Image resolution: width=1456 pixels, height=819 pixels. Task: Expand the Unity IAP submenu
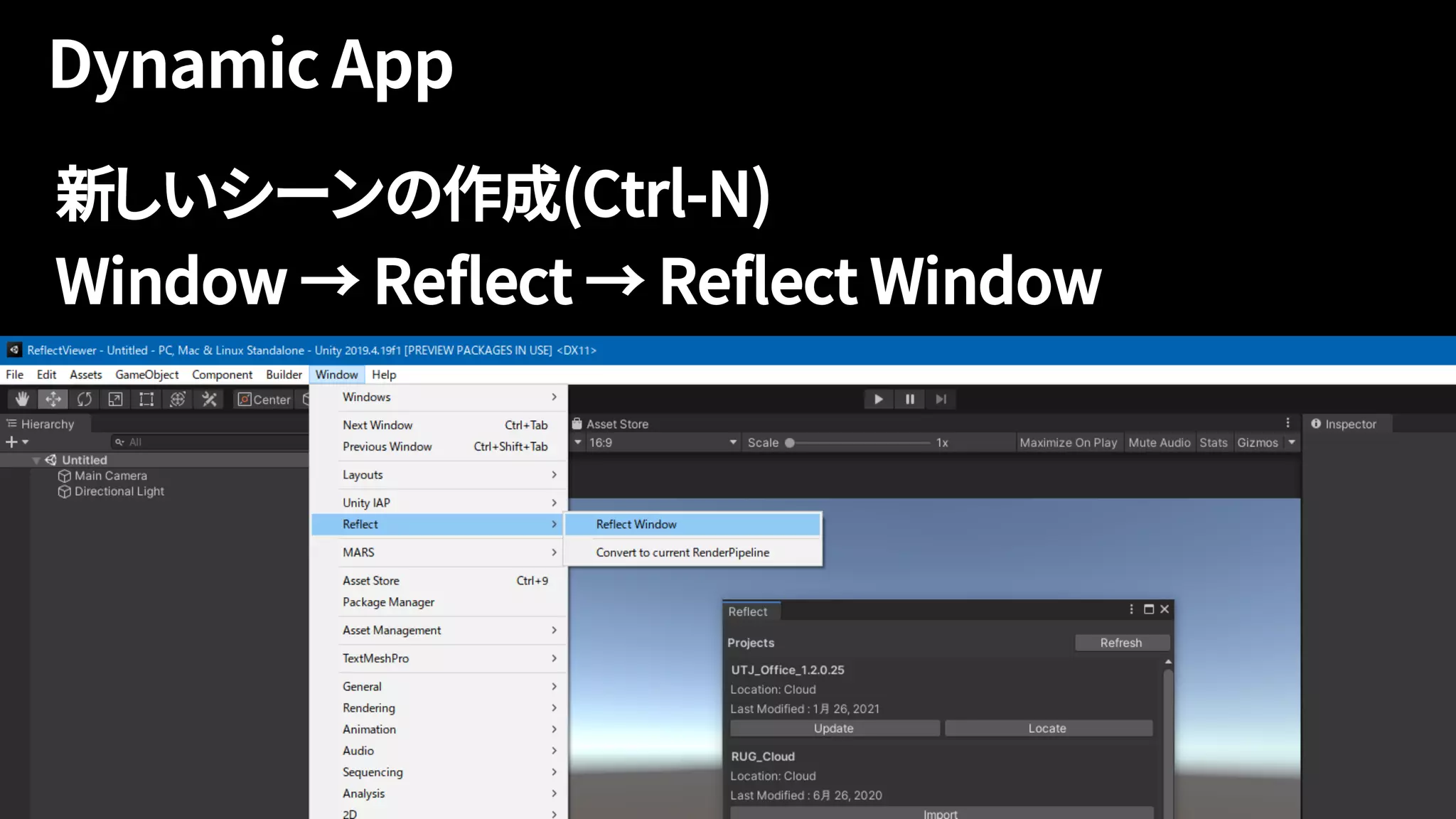[x=439, y=503]
